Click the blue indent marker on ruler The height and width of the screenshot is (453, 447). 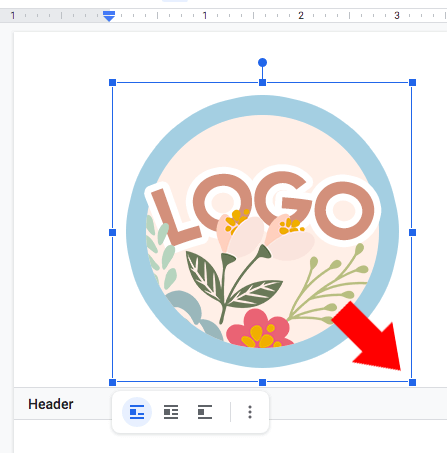coord(109,16)
